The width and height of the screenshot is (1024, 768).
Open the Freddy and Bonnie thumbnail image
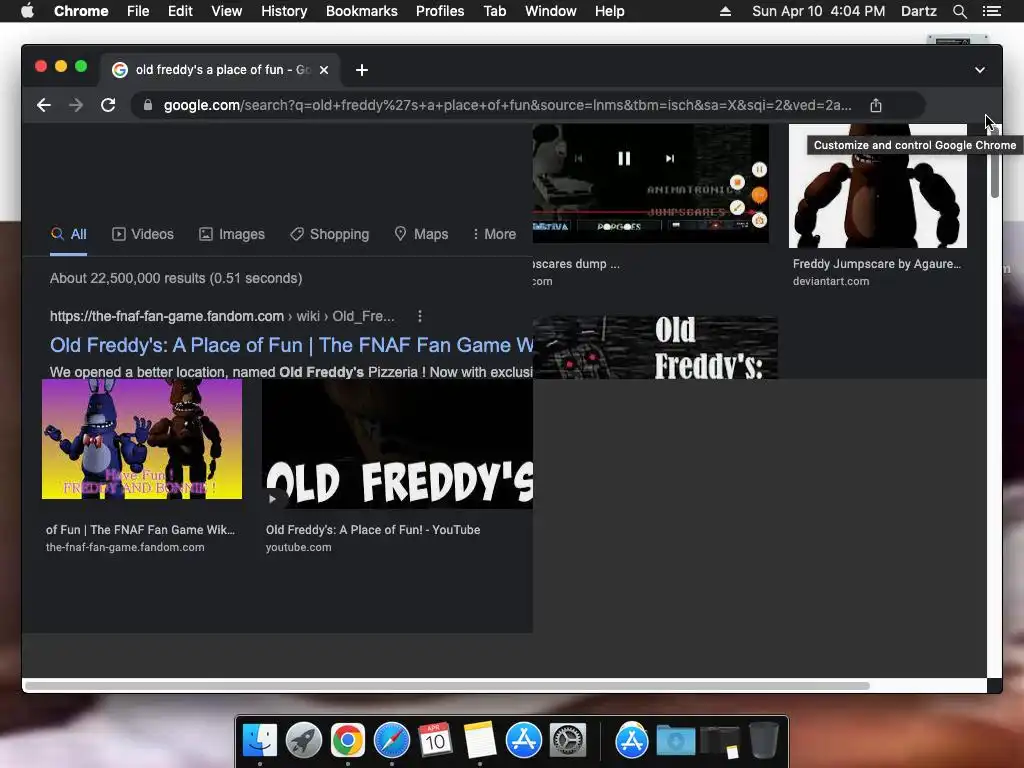(x=142, y=439)
